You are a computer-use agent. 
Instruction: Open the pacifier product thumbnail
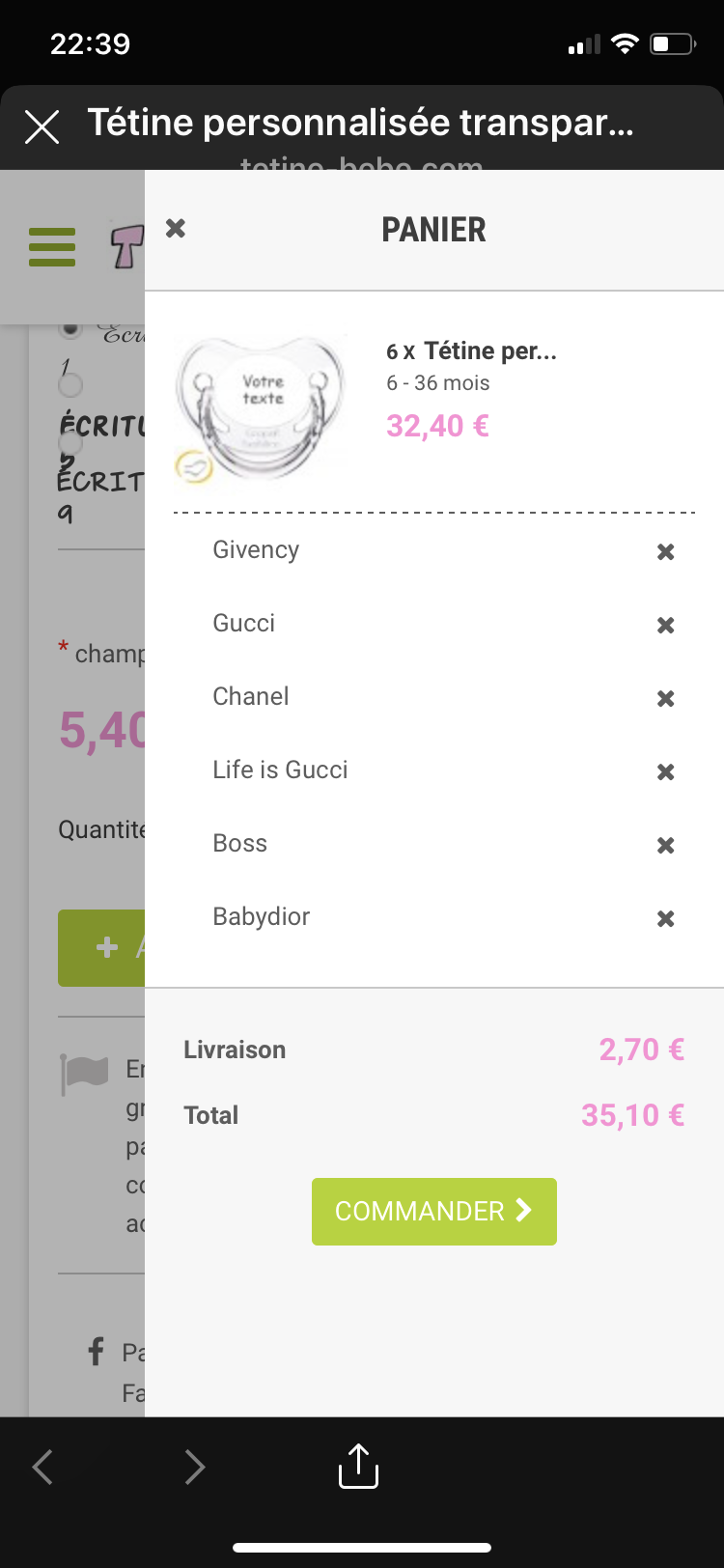261,407
